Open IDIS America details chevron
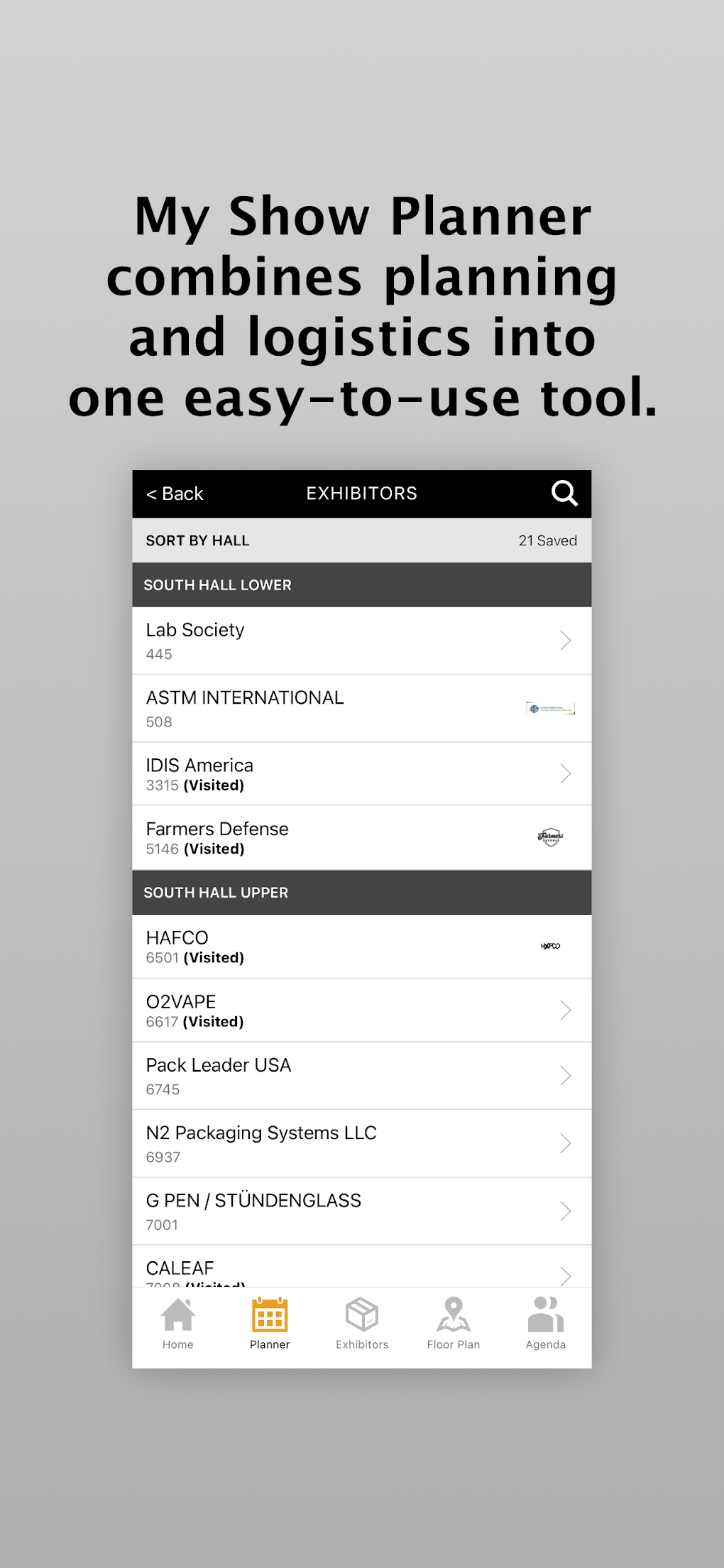Screen dimensions: 724x1568 565,773
